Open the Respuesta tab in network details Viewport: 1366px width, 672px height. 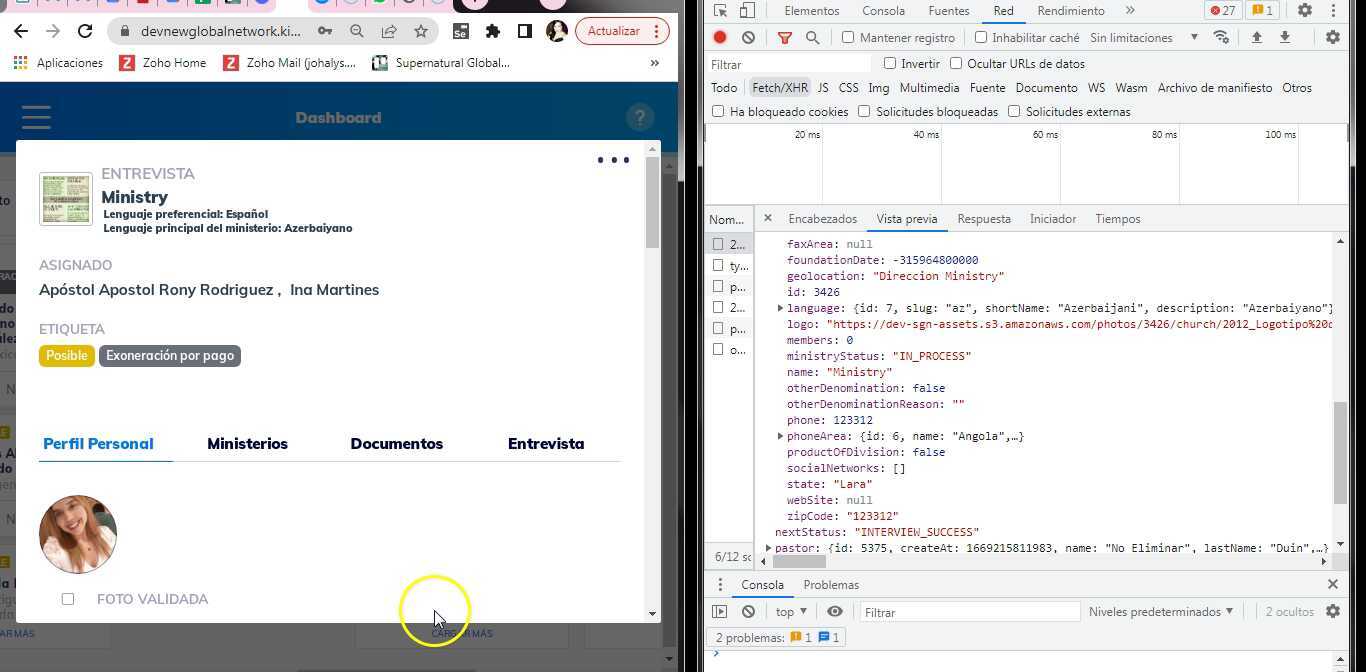983,219
